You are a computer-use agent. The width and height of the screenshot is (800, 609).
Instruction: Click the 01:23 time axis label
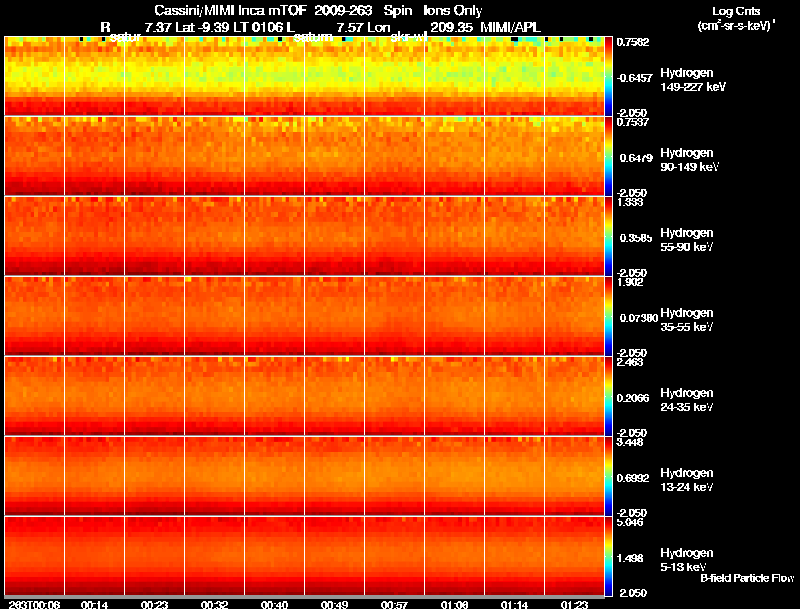(574, 604)
